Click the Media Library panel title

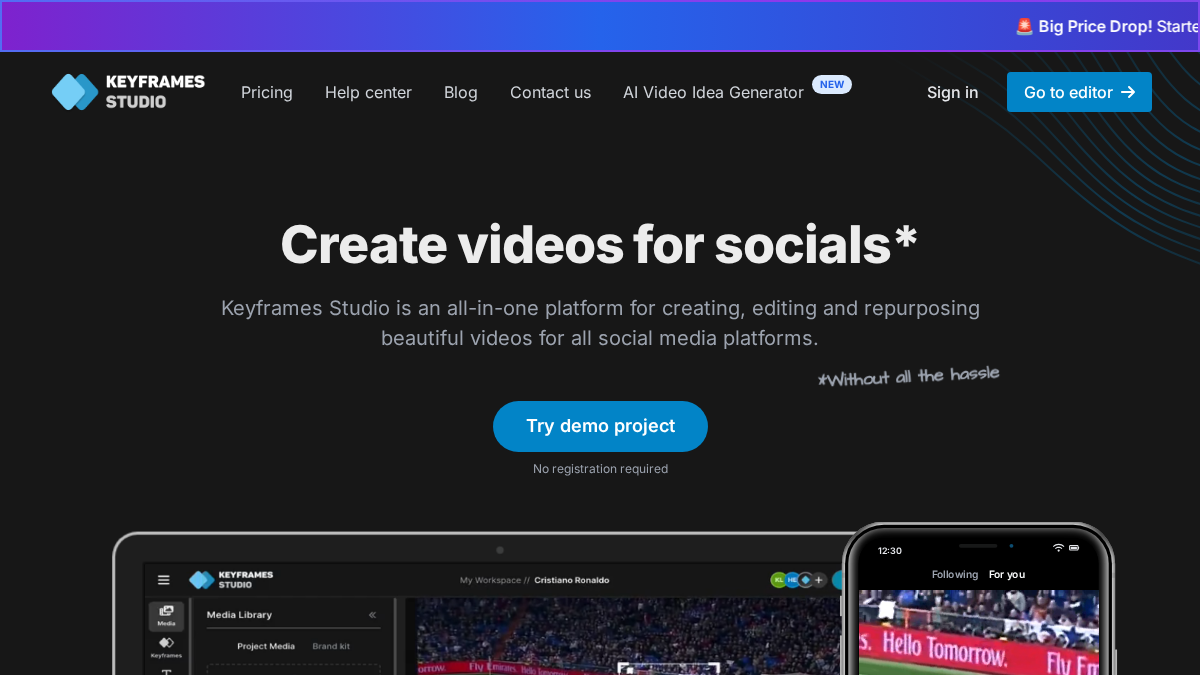tap(239, 615)
